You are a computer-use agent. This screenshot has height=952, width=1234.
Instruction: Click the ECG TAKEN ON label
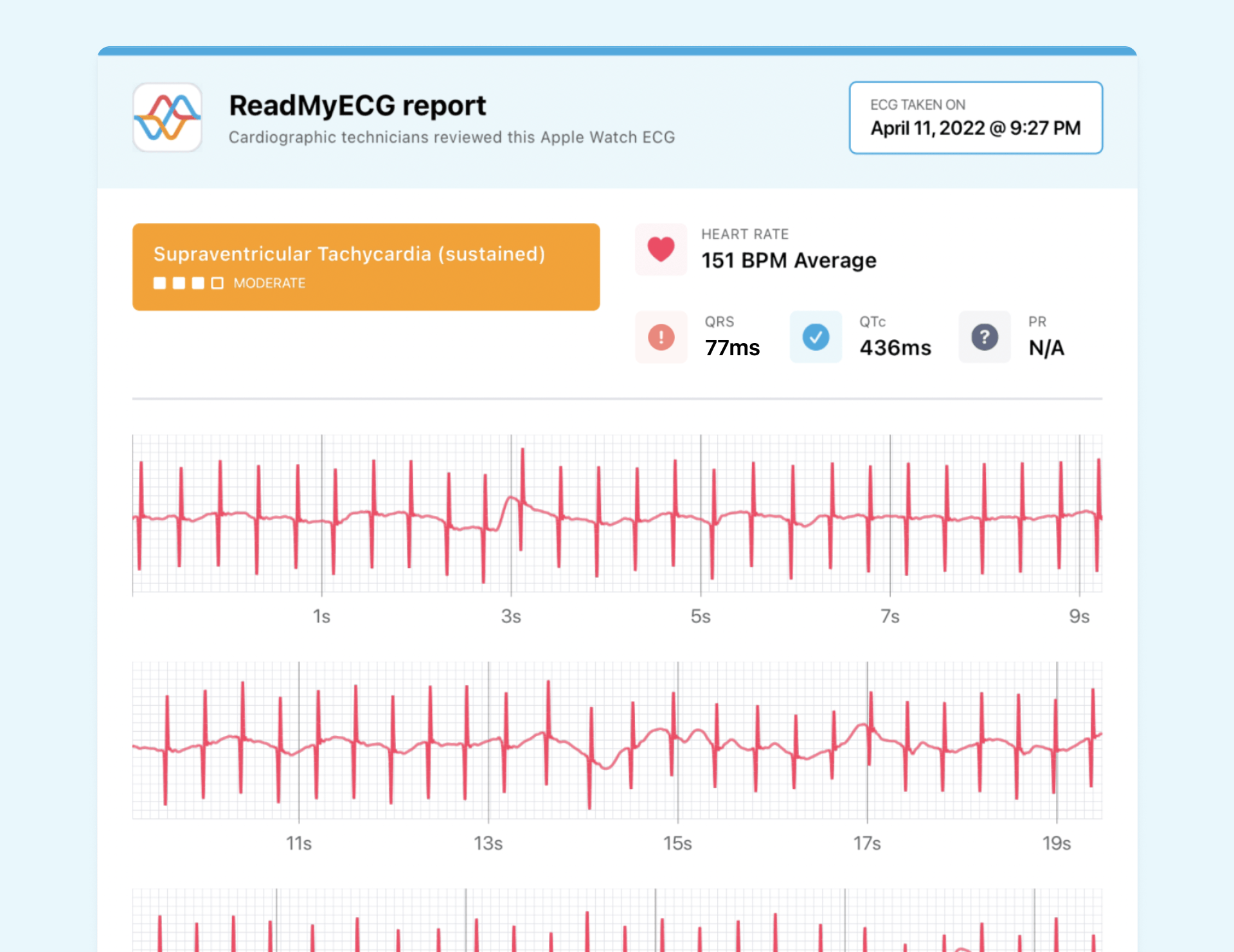point(918,105)
